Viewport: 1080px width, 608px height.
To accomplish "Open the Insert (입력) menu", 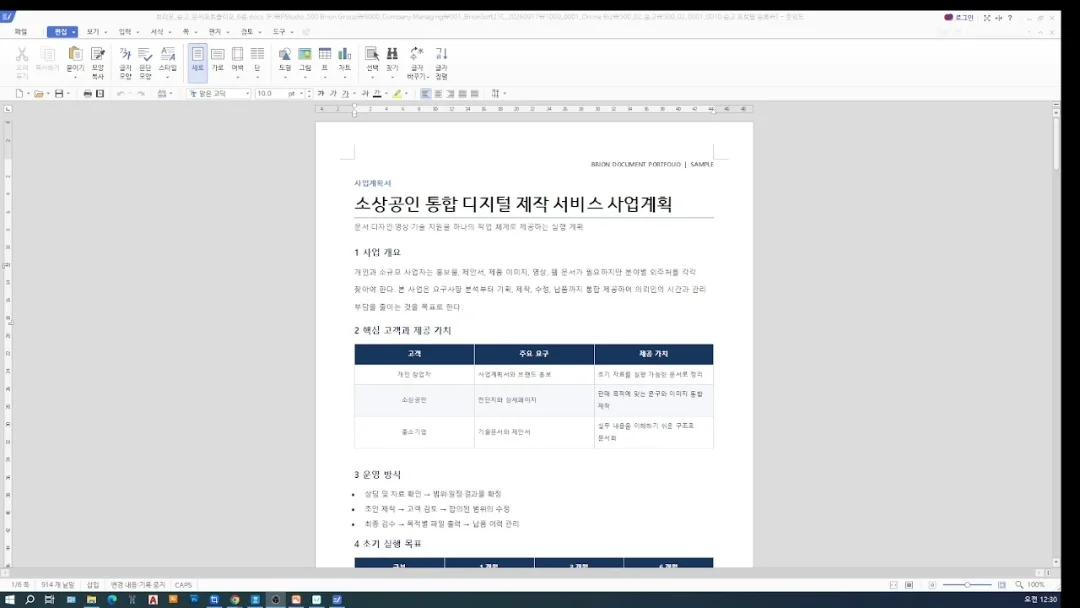I will (x=125, y=32).
